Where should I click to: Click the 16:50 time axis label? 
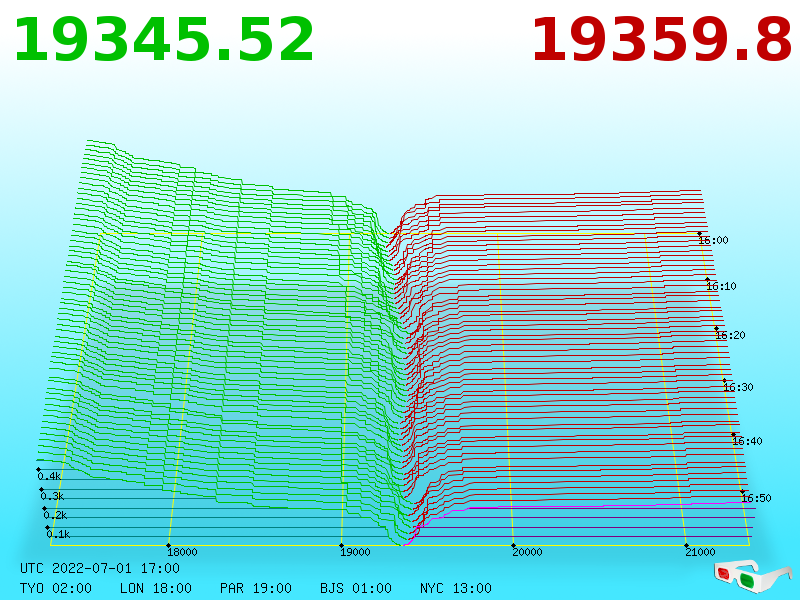pyautogui.click(x=756, y=498)
